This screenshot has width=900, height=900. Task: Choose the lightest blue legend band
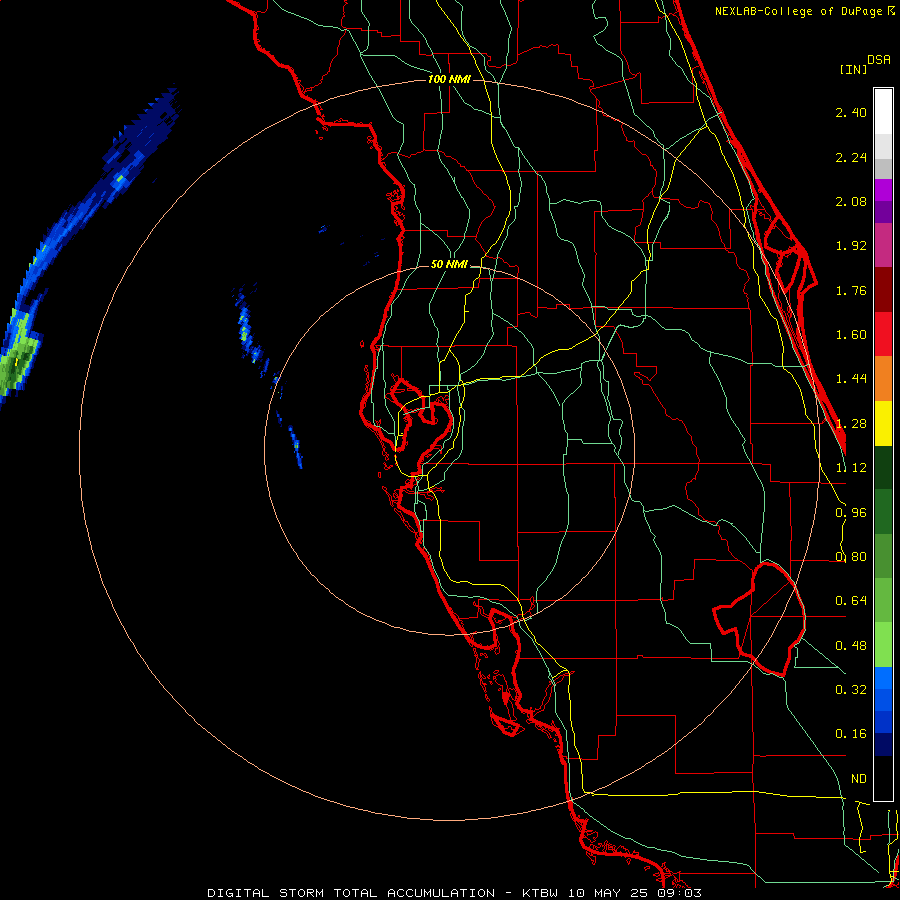pos(883,678)
